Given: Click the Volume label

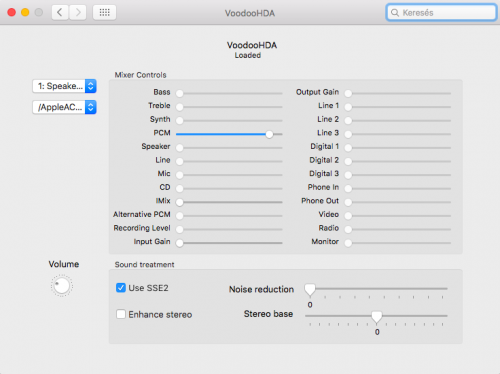Looking at the screenshot, I should (64, 264).
